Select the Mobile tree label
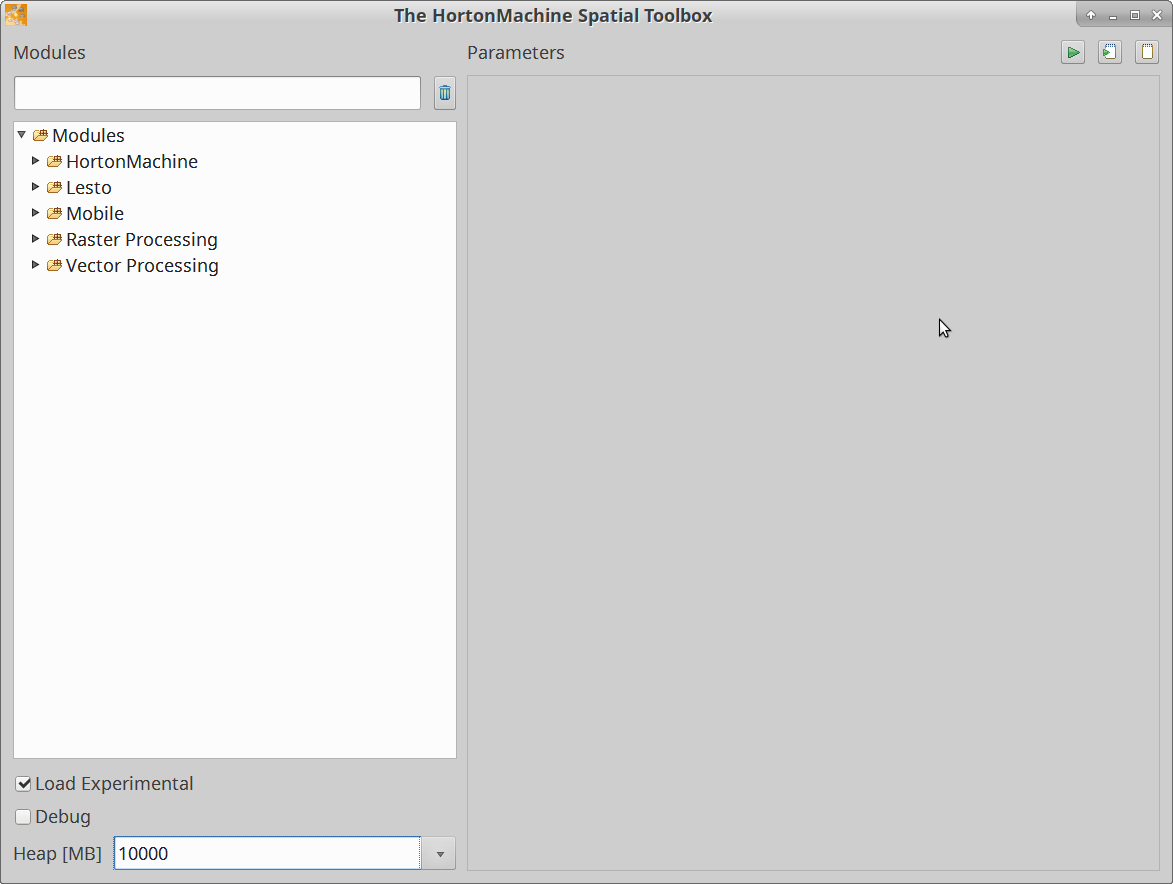Image resolution: width=1173 pixels, height=884 pixels. tap(95, 214)
